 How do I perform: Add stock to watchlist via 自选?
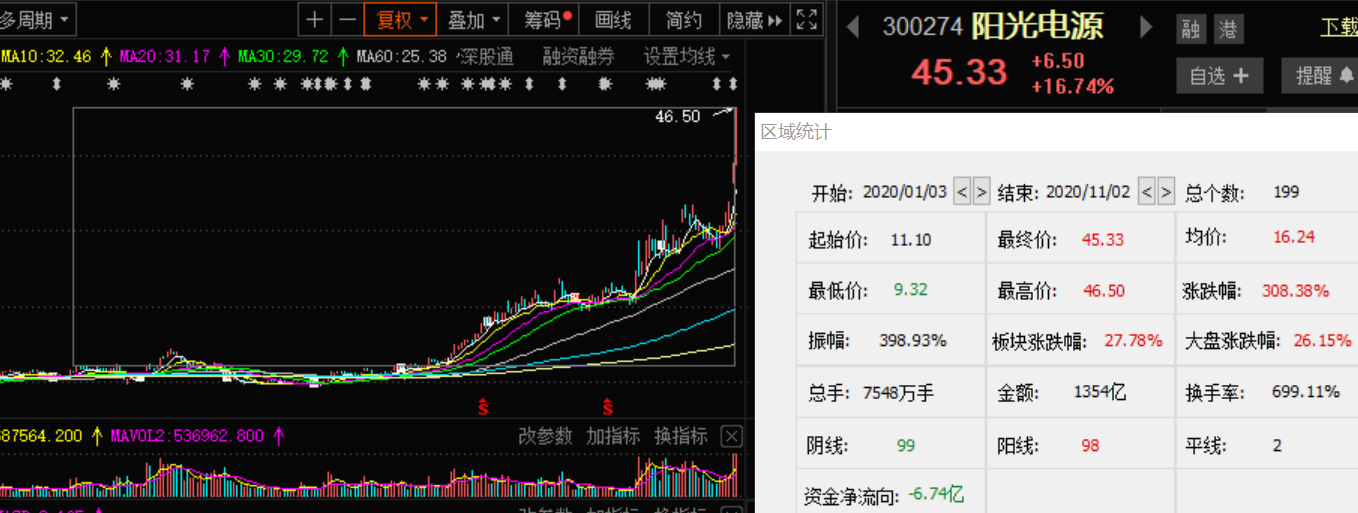(x=1219, y=76)
